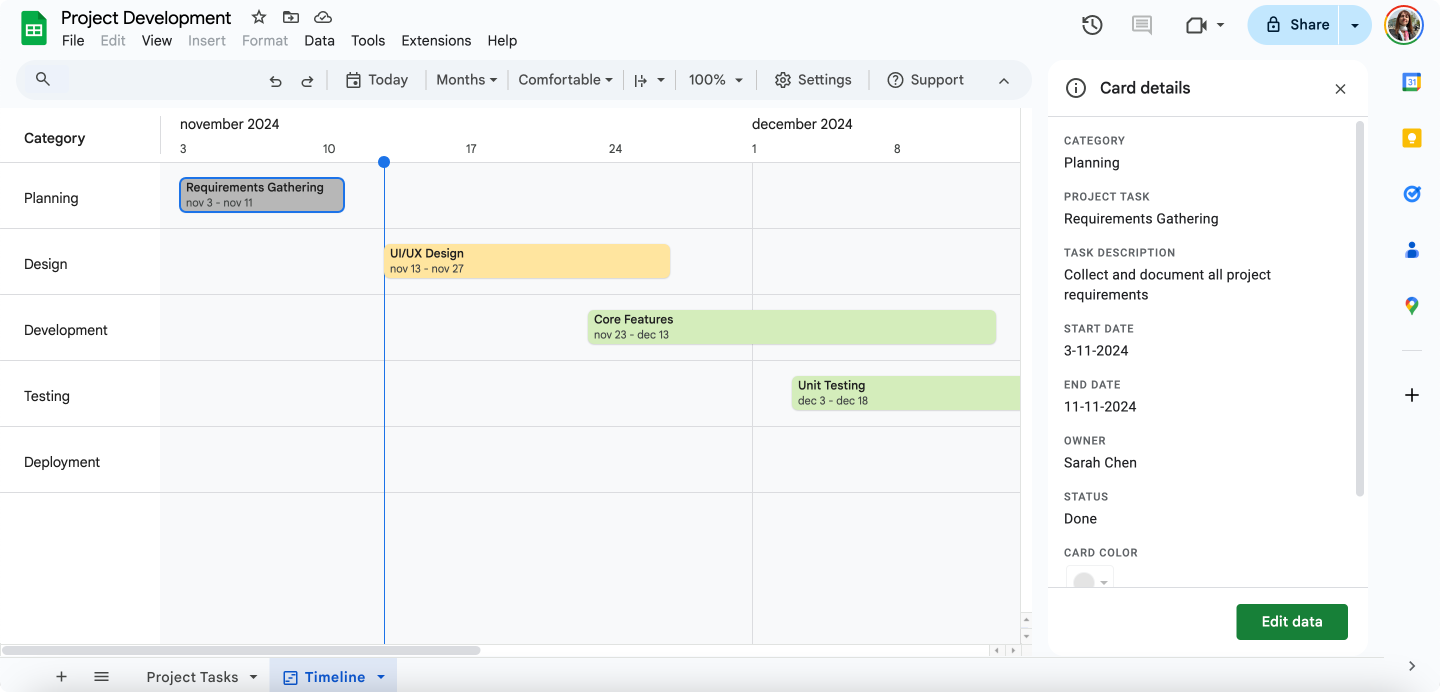Viewport: 1440px width, 692px height.
Task: Click the Today button
Action: coord(377,80)
